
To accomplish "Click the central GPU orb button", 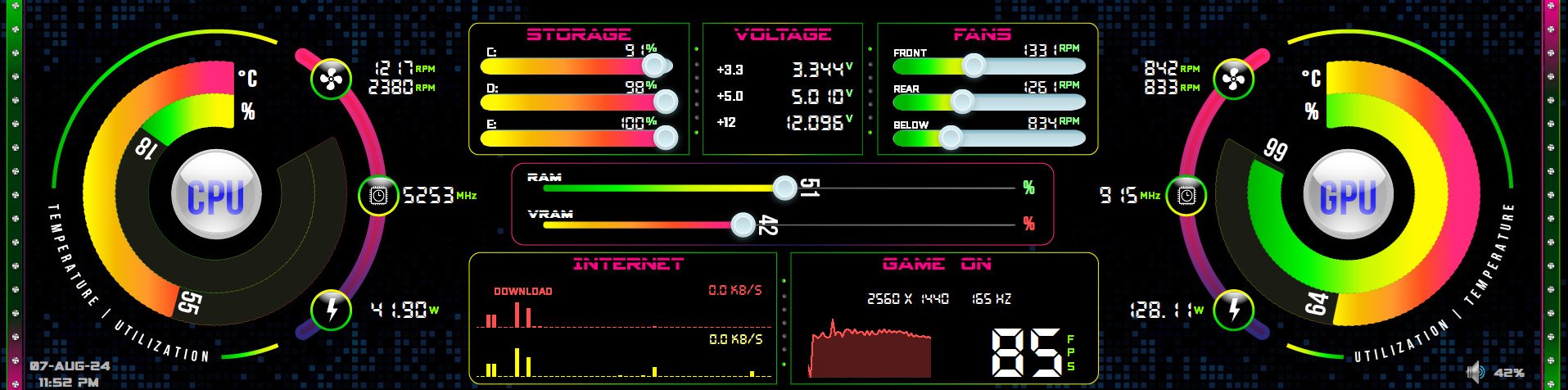I will 1349,195.
